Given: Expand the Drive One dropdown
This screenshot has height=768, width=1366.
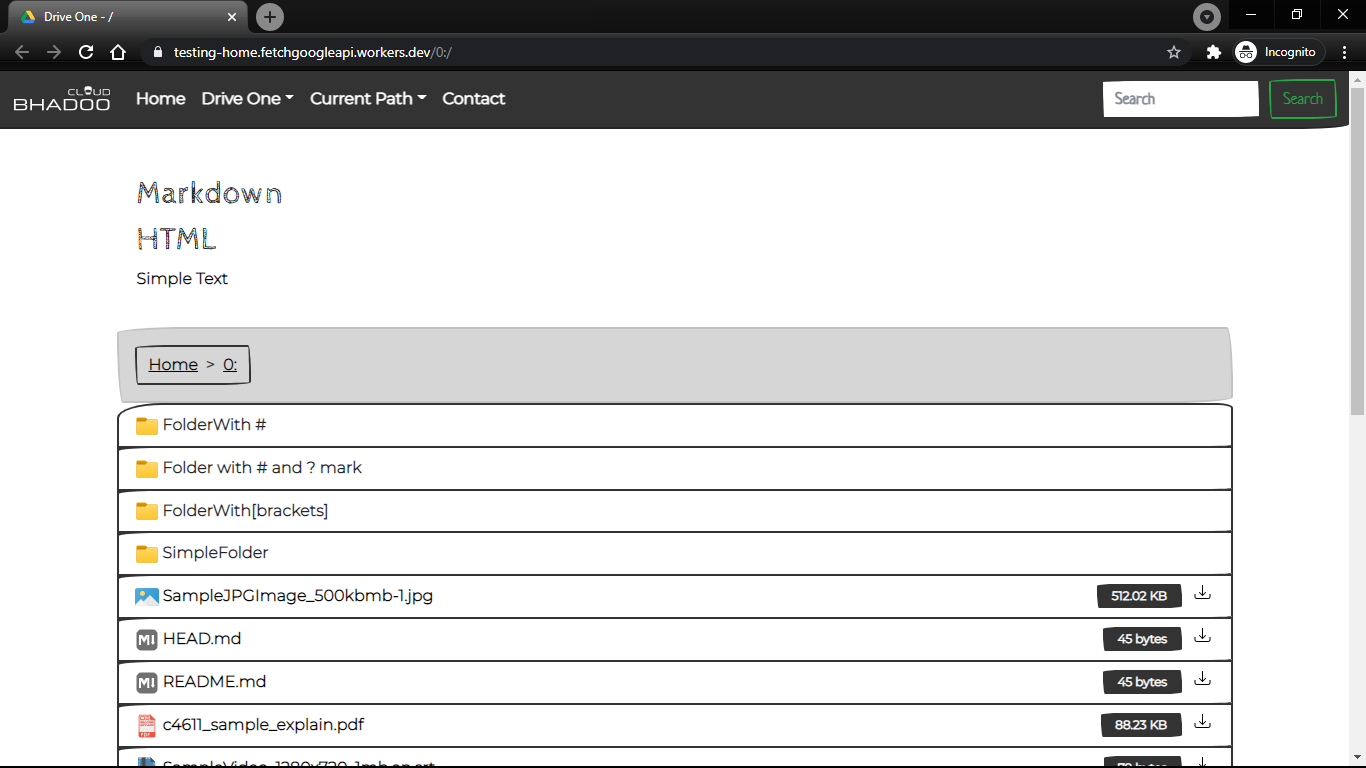Looking at the screenshot, I should [247, 98].
